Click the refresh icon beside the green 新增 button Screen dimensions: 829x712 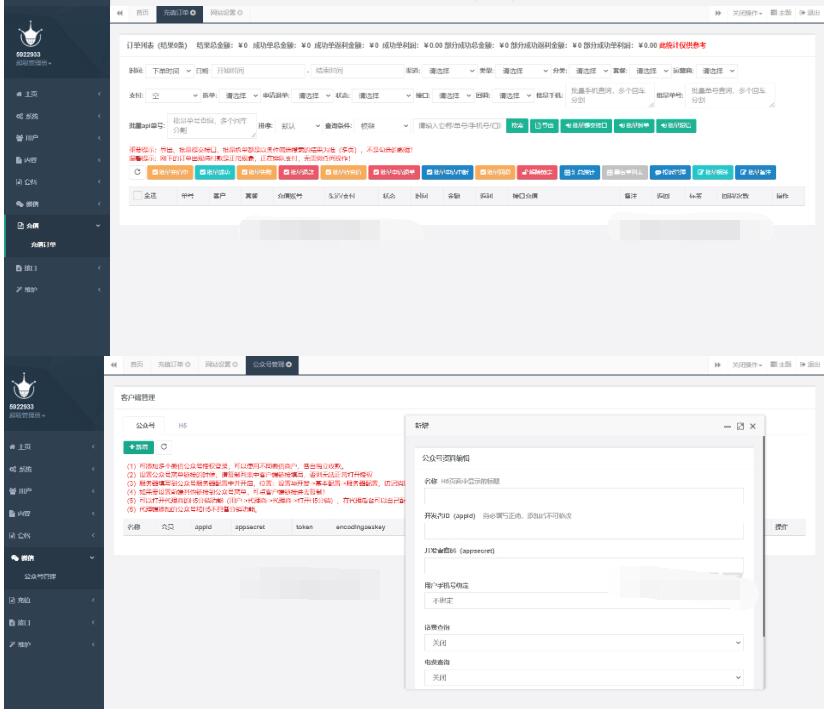163,446
